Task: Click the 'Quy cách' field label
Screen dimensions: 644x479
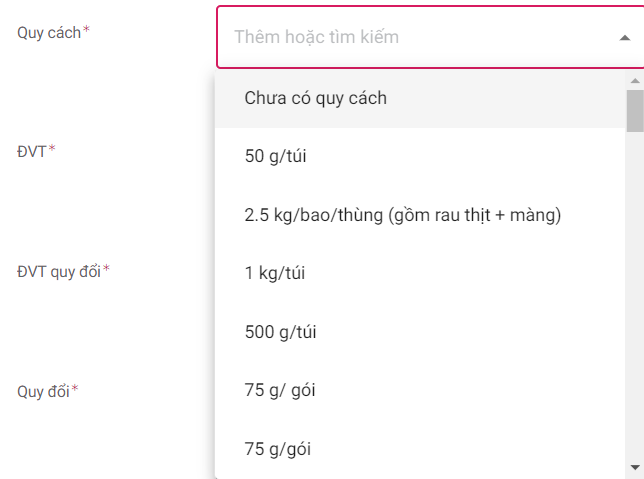Action: 49,31
